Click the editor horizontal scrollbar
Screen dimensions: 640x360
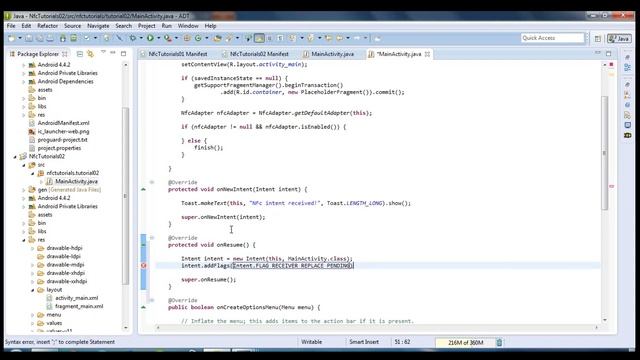tap(378, 327)
